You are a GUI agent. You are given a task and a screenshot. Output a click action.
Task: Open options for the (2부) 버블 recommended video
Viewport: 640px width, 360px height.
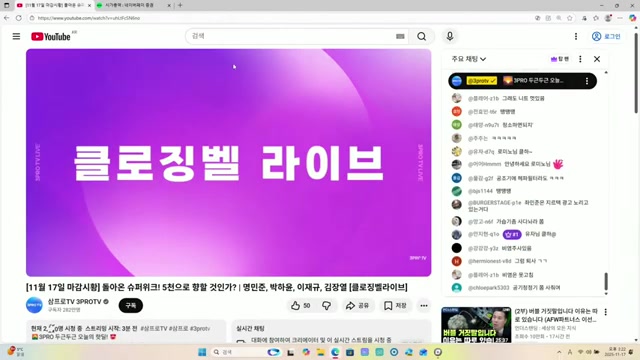(606, 312)
